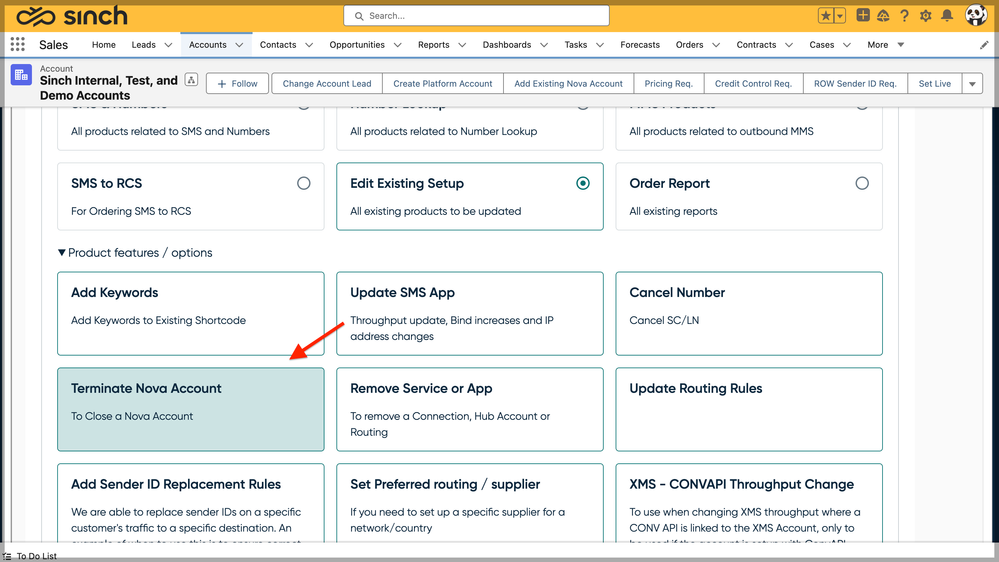Viewport: 999px width, 562px height.
Task: Click the Account record icon
Action: [x=21, y=75]
